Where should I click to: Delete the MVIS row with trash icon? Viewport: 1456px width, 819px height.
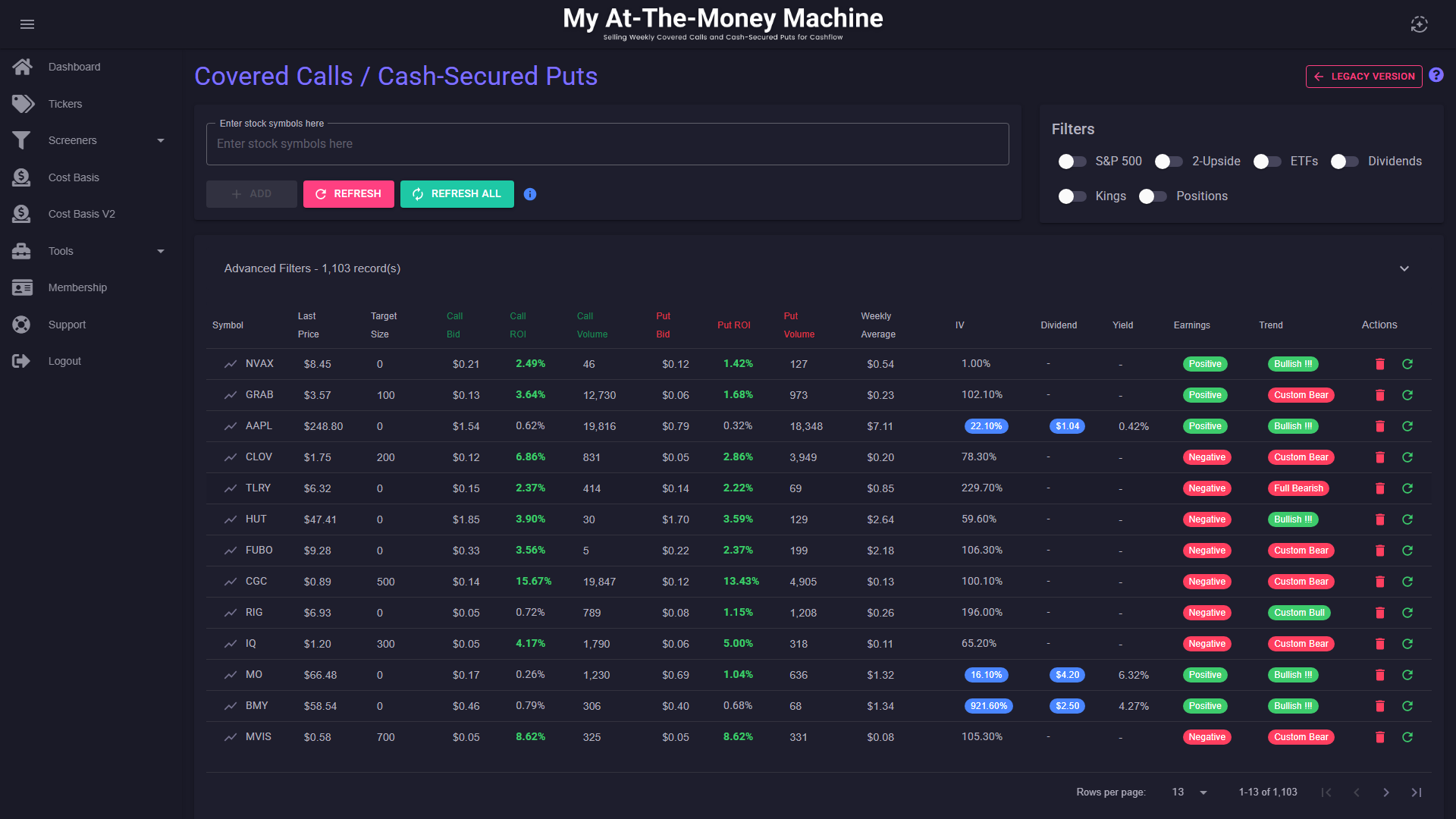1380,737
